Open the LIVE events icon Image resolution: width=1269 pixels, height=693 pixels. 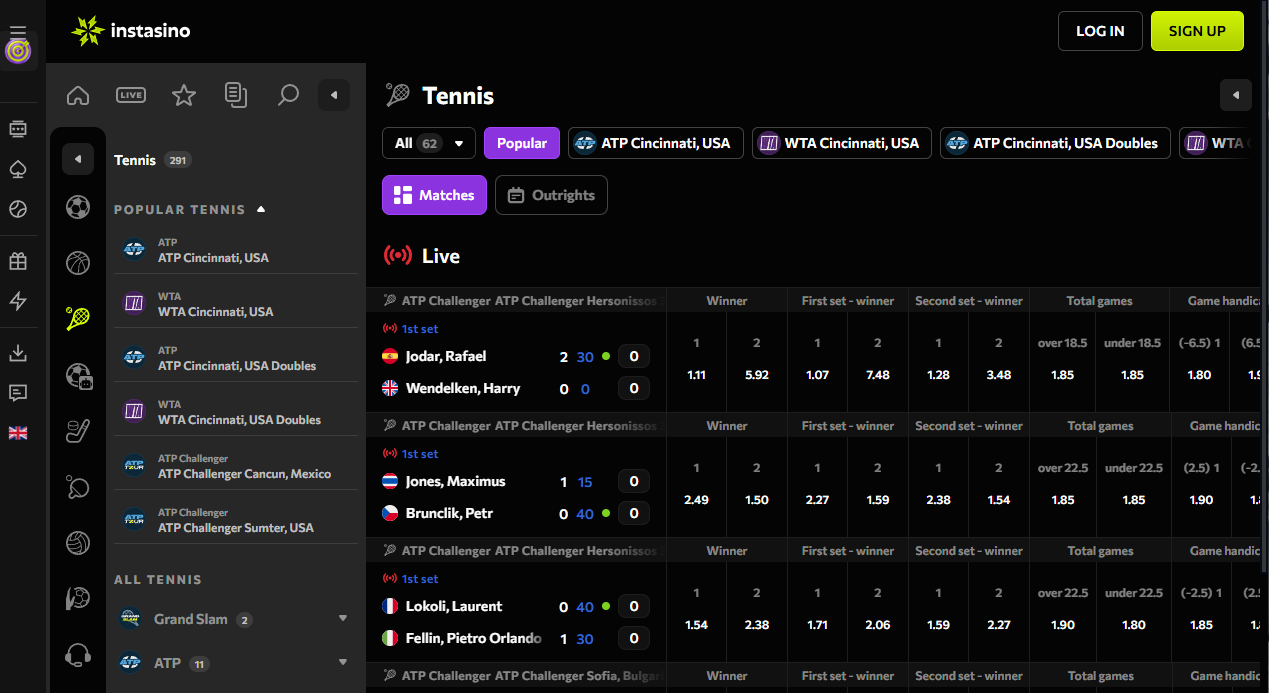[131, 95]
